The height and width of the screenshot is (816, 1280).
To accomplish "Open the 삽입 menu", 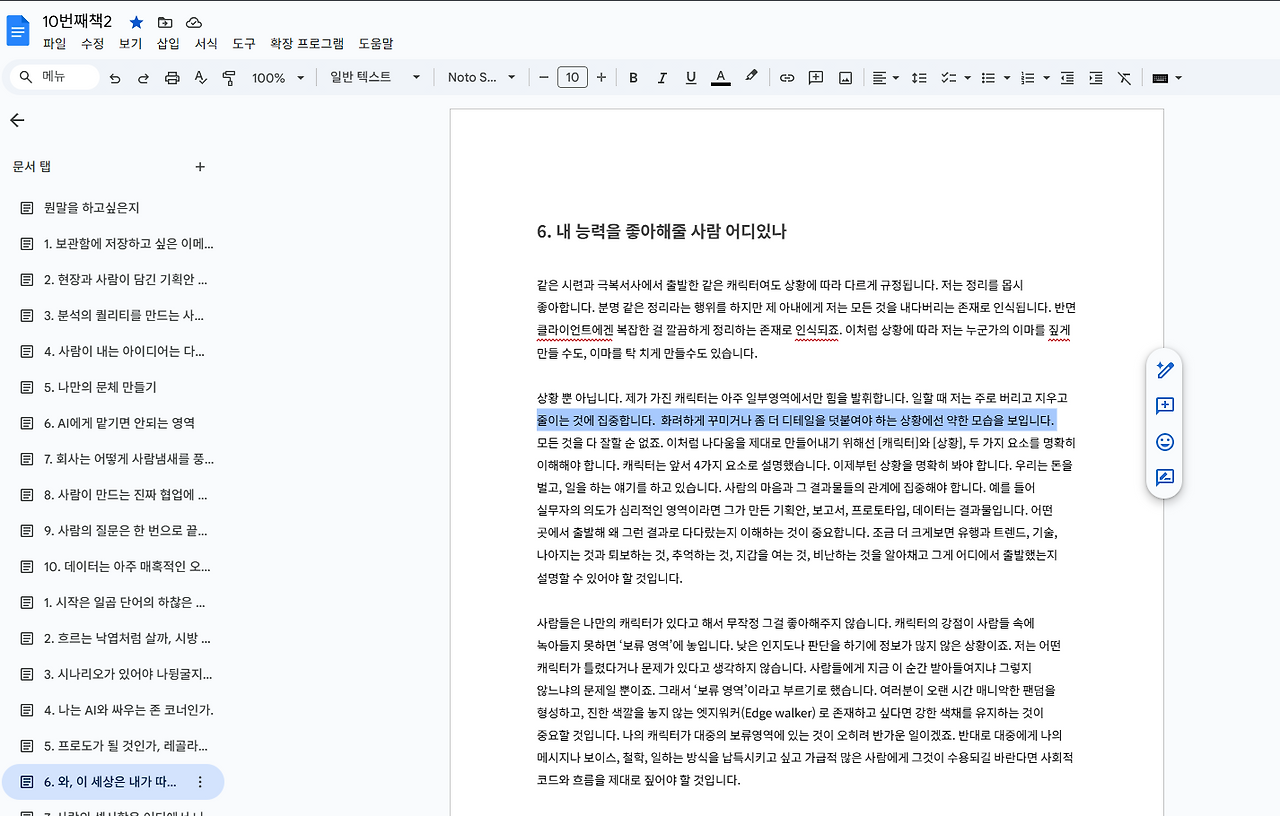I will click(x=169, y=44).
